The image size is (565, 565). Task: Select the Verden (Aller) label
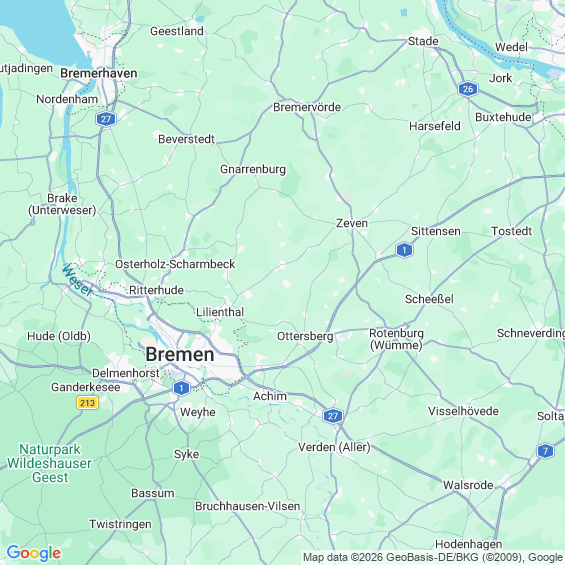pyautogui.click(x=334, y=447)
